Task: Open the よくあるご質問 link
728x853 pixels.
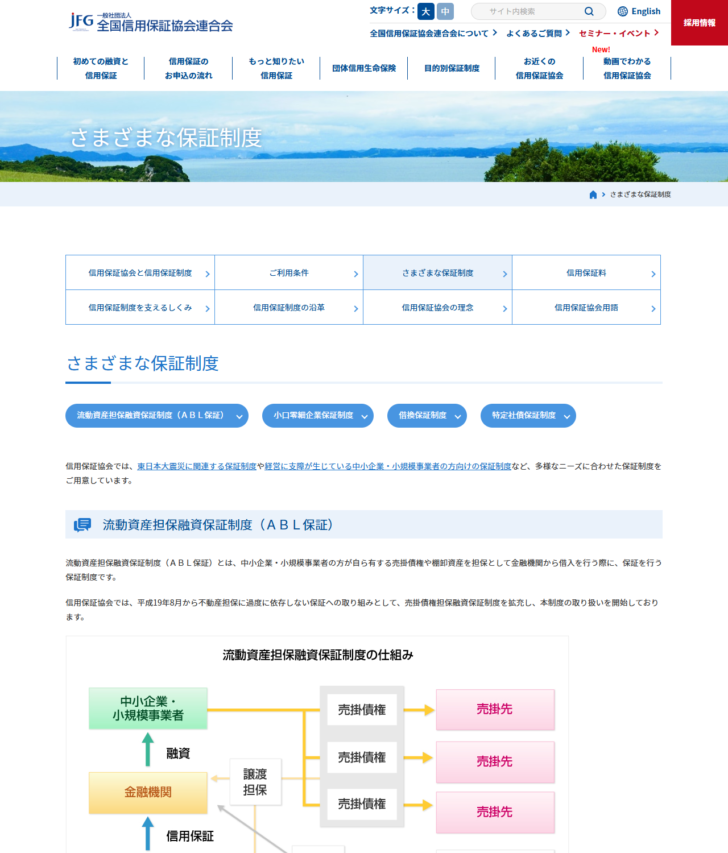Action: (x=538, y=33)
